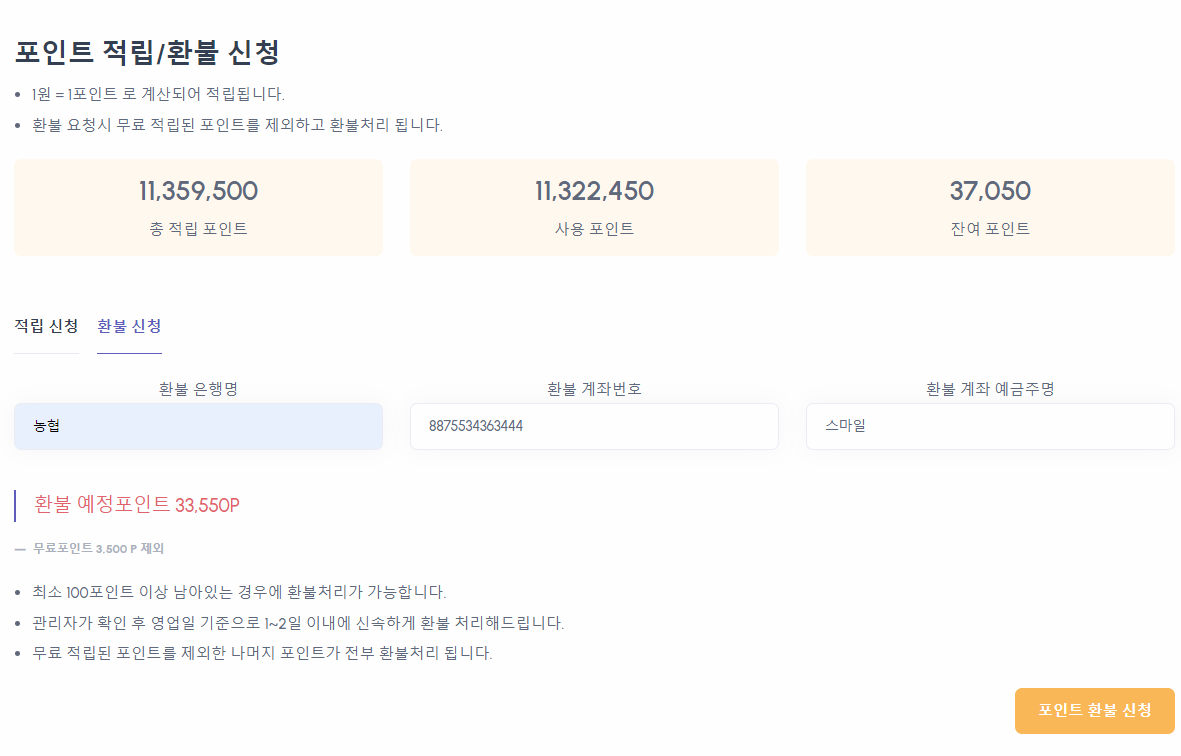Open the 환불 은행명 bank selector showing 농협
Viewport: 1181px width, 756px height.
198,425
